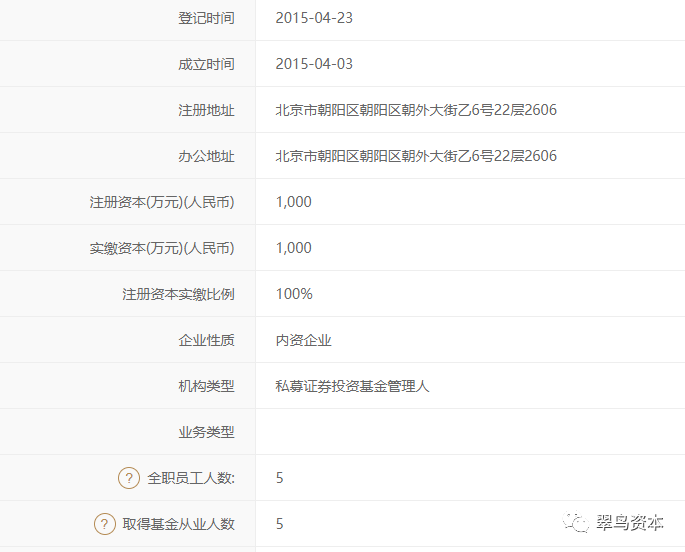The height and width of the screenshot is (552, 685).
Task: Click the 1,000 value in the 注册资本 row
Action: [294, 202]
